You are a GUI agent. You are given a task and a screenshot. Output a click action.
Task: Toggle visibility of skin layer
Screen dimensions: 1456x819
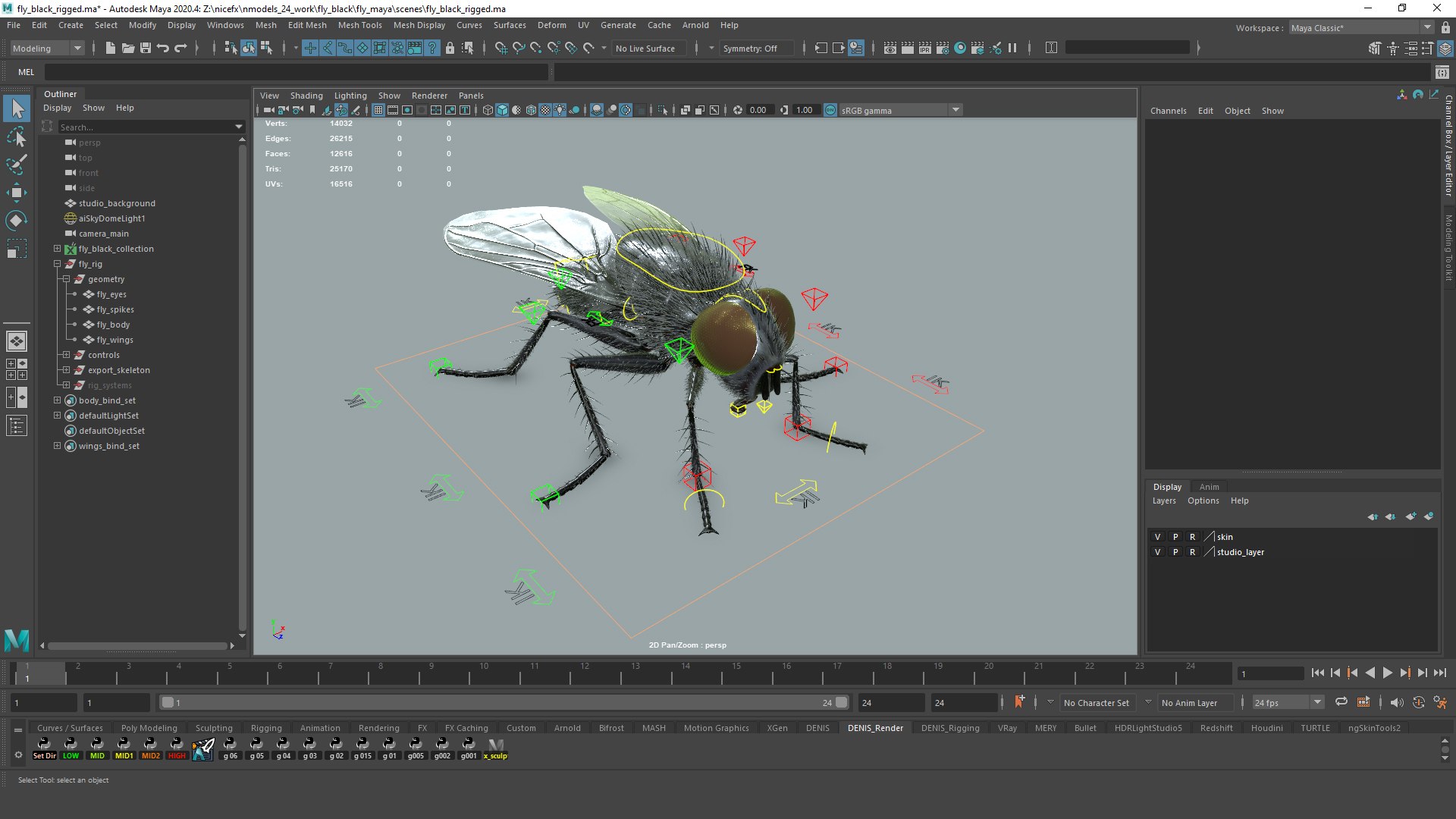coord(1157,537)
